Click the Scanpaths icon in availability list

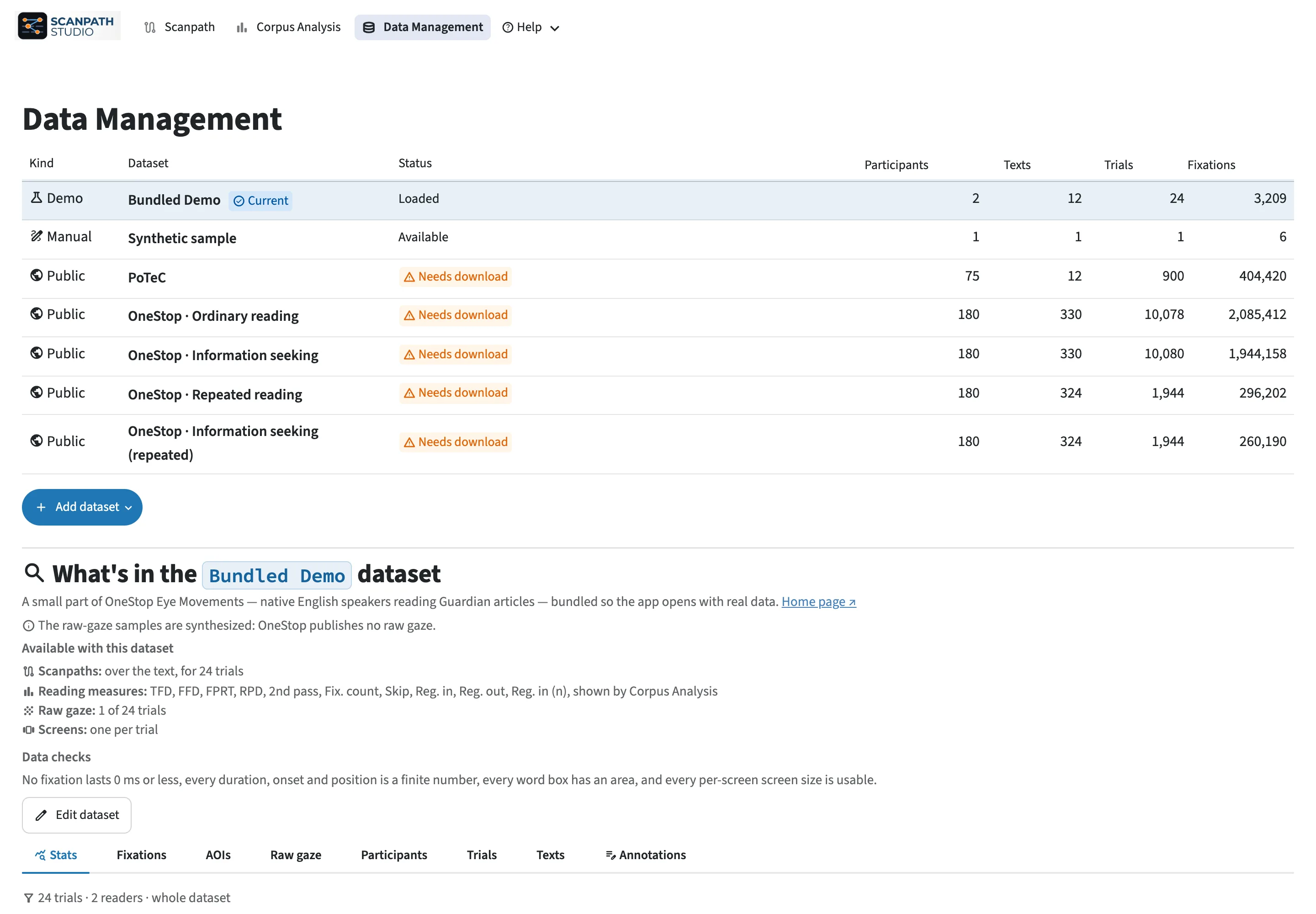[x=28, y=671]
